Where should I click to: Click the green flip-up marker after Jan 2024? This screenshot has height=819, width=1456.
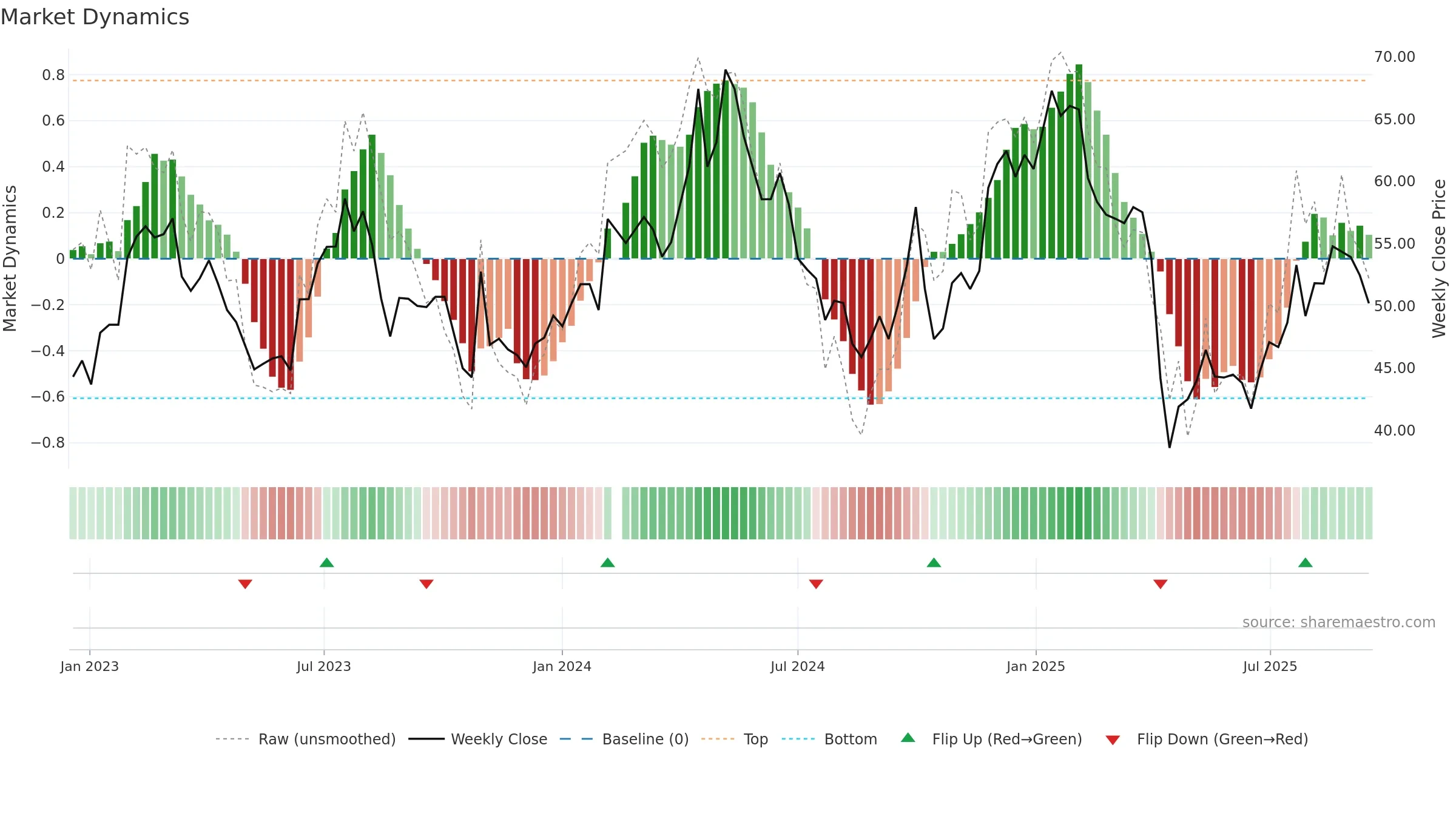(608, 562)
